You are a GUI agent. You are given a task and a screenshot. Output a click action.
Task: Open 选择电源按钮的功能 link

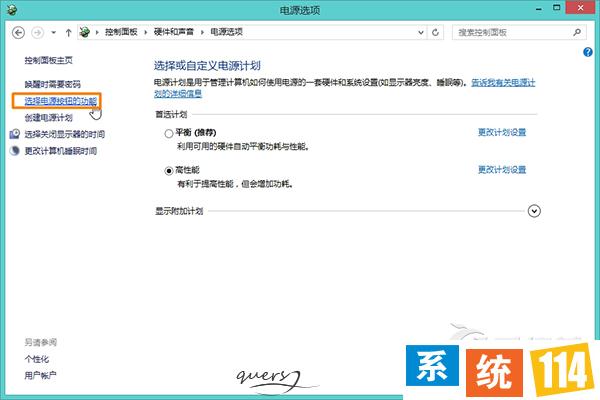tap(60, 101)
